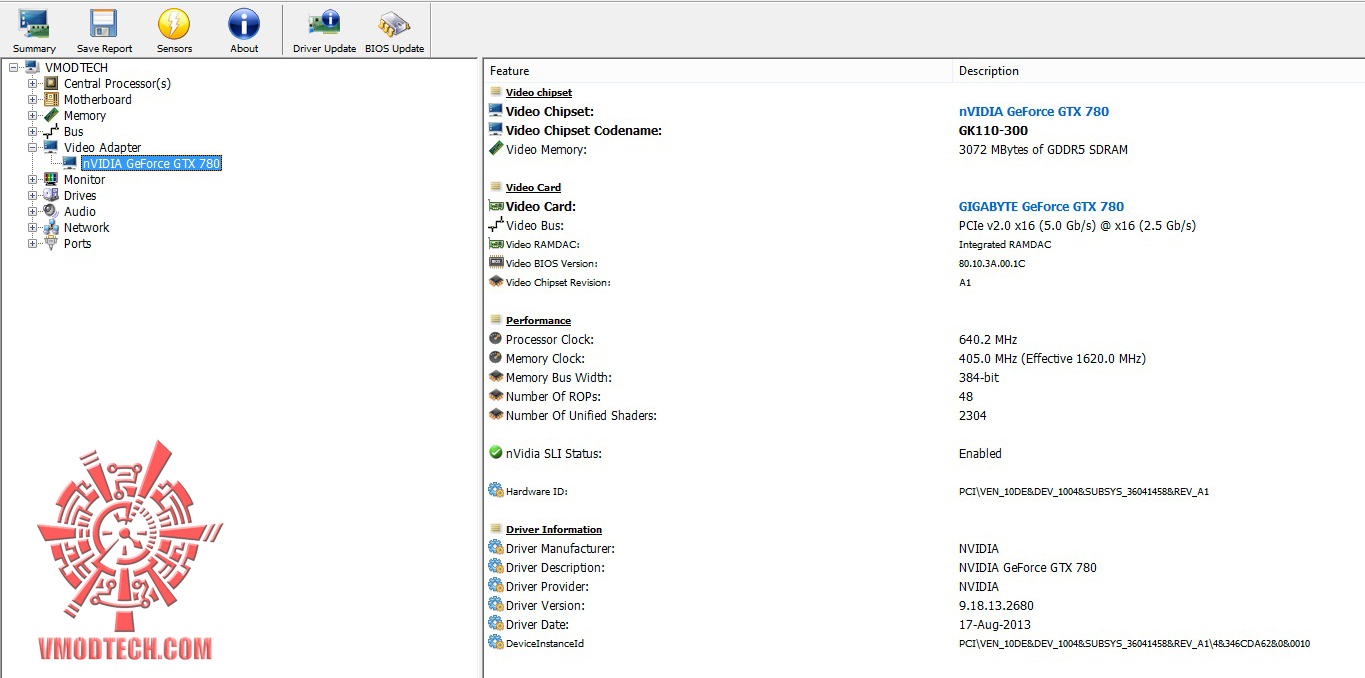The width and height of the screenshot is (1365, 678).
Task: Click the 3072 MBytes of GDDR5 SDRAM value
Action: [1043, 149]
